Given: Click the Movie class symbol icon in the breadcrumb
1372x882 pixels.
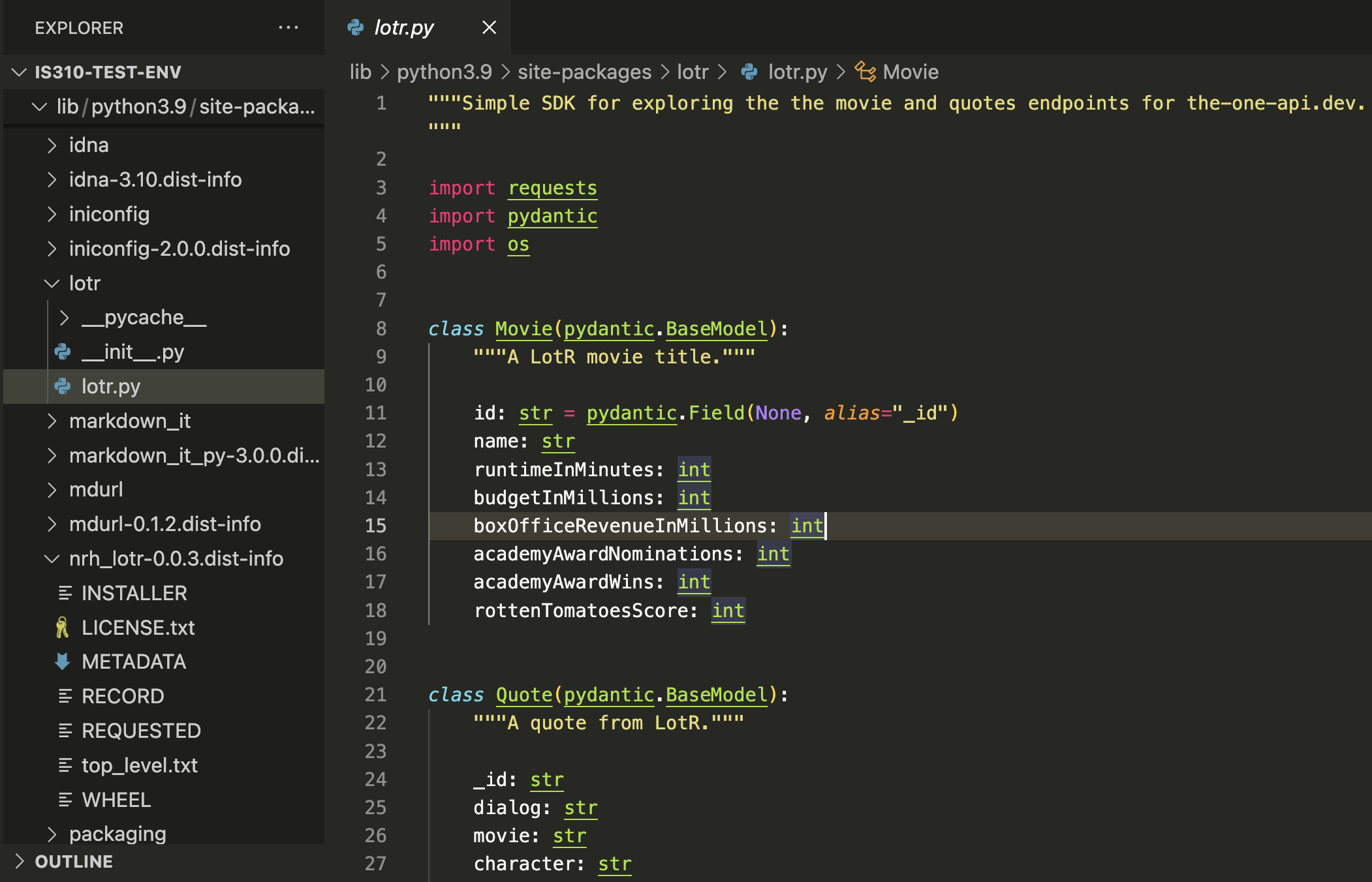Looking at the screenshot, I should (x=865, y=72).
